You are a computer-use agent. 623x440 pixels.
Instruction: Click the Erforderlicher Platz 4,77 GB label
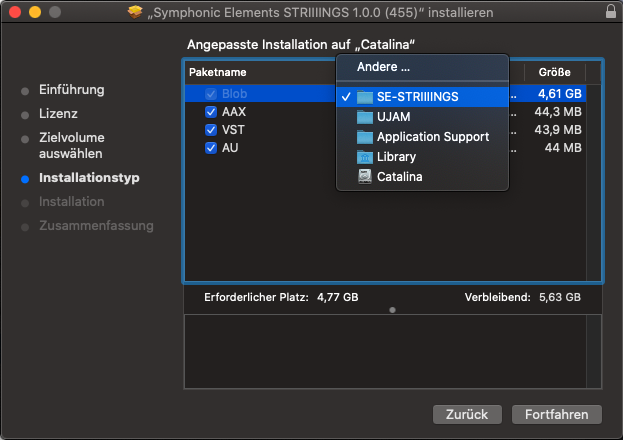click(x=281, y=297)
